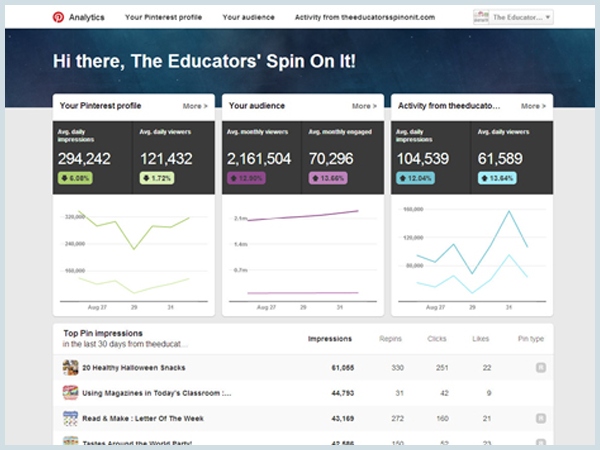Select the 251 clicks cell

pyautogui.click(x=442, y=368)
